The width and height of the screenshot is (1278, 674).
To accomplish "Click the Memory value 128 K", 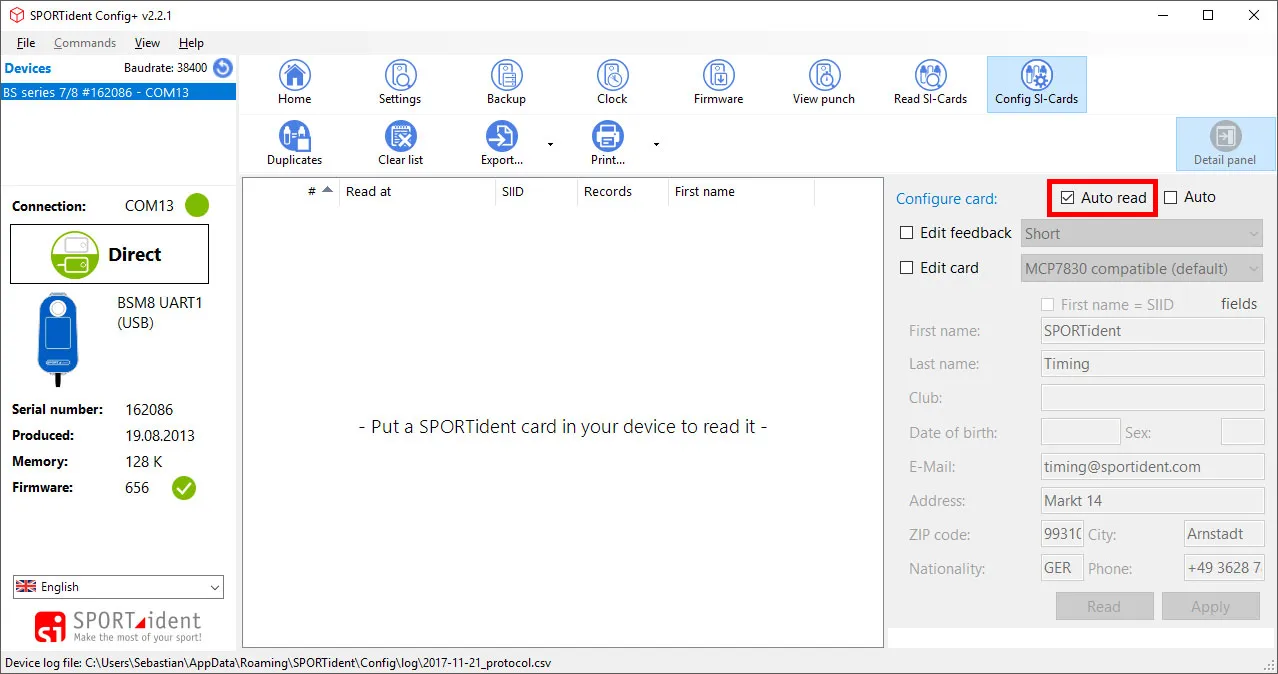I will pyautogui.click(x=144, y=461).
